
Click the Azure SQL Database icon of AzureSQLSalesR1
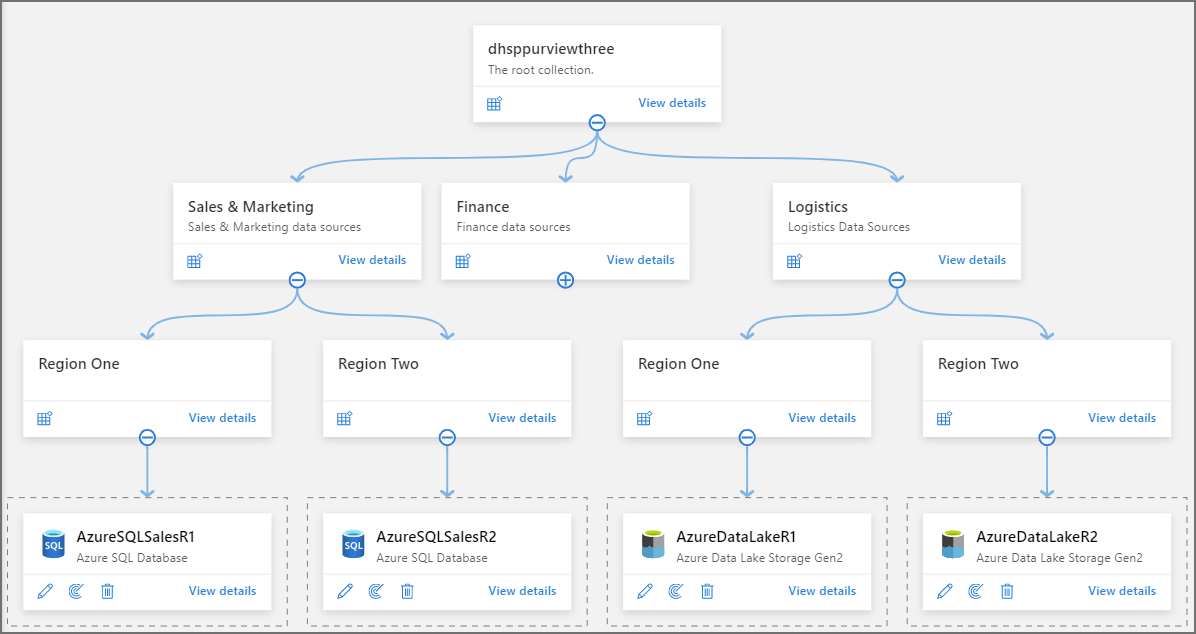point(53,545)
